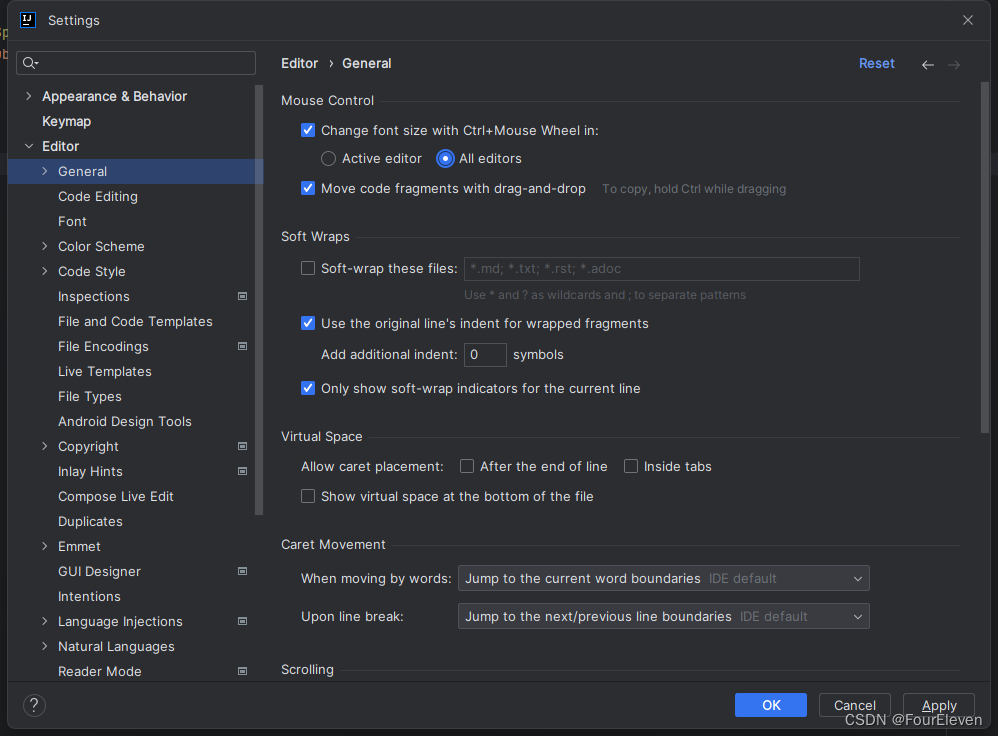Screen dimensions: 998x736
Task: Expand the General subtree chevron
Action: (x=45, y=171)
